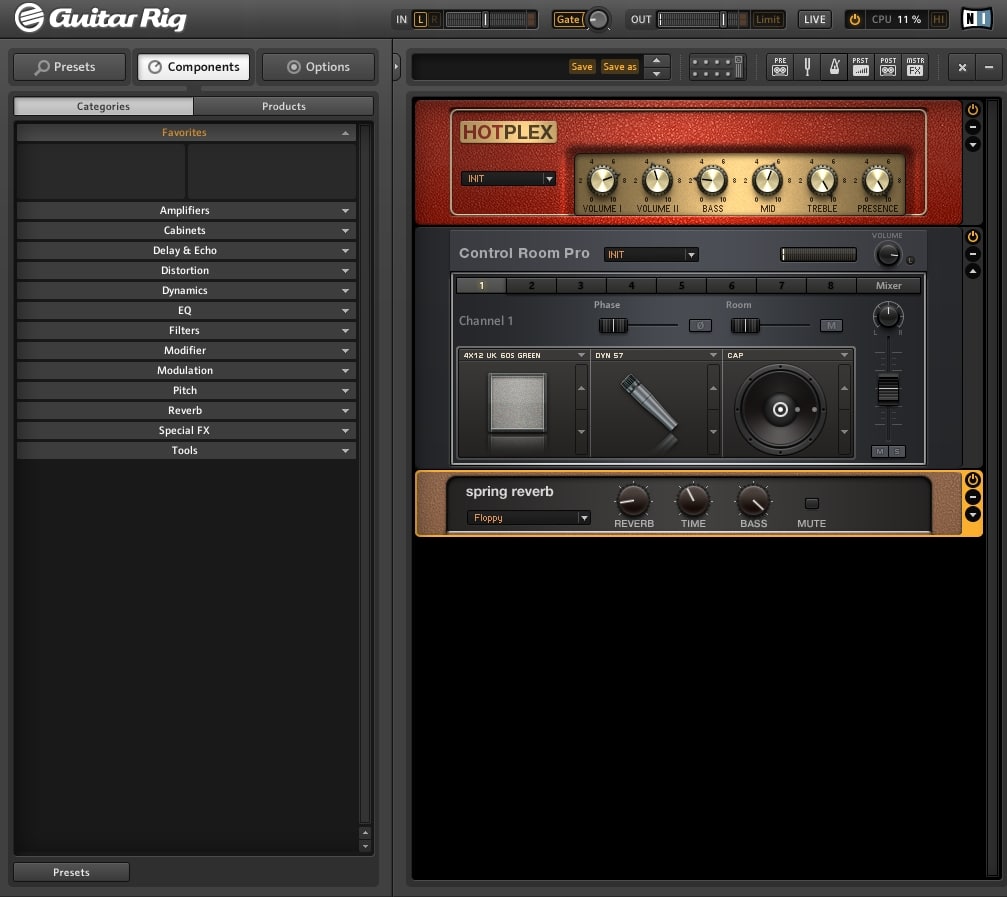The width and height of the screenshot is (1007, 897).
Task: Turn off Control Room Pro power
Action: click(973, 236)
